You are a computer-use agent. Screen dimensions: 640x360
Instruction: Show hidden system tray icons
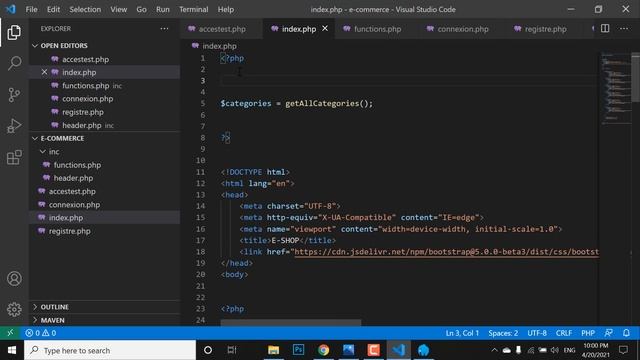494,350
